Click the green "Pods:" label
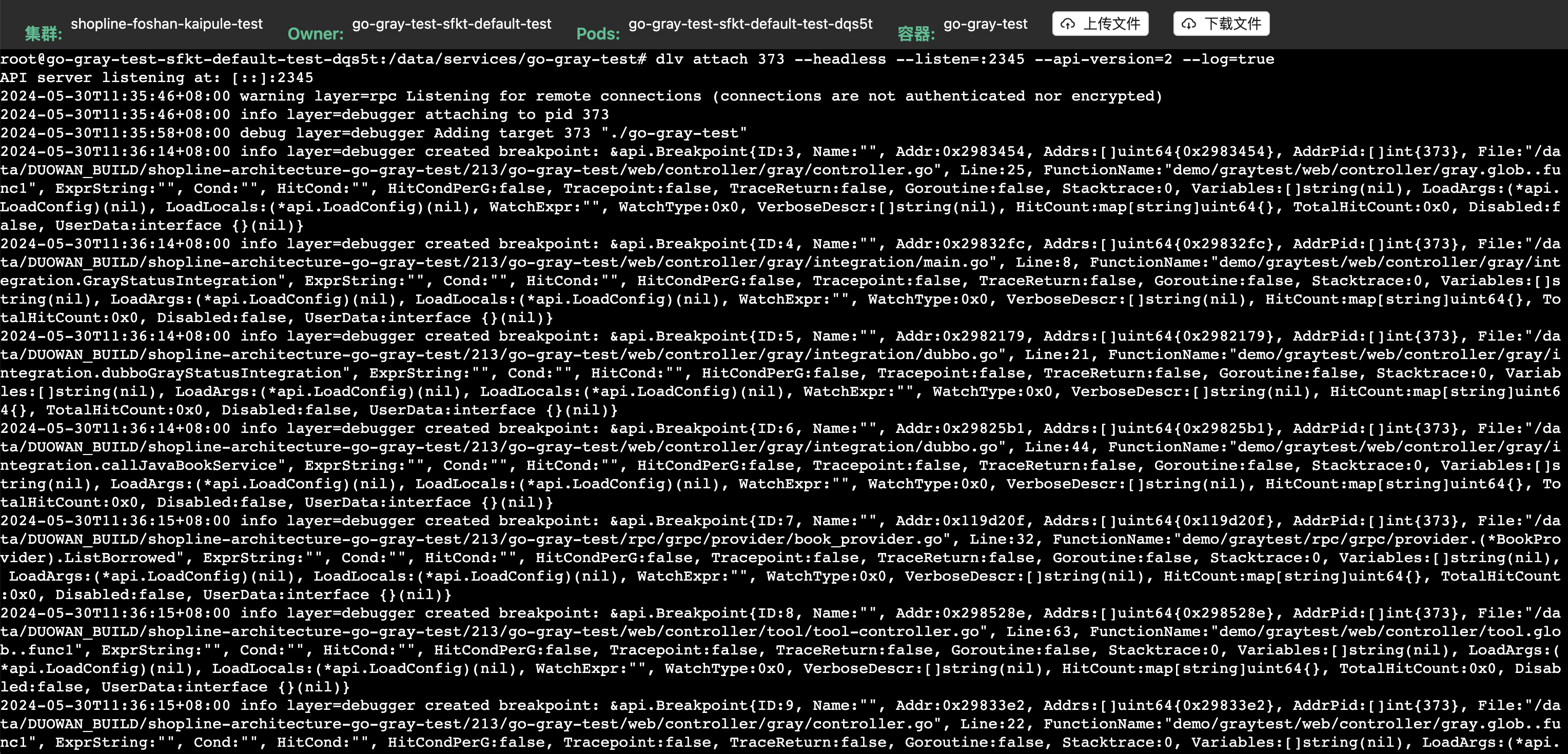 598,33
